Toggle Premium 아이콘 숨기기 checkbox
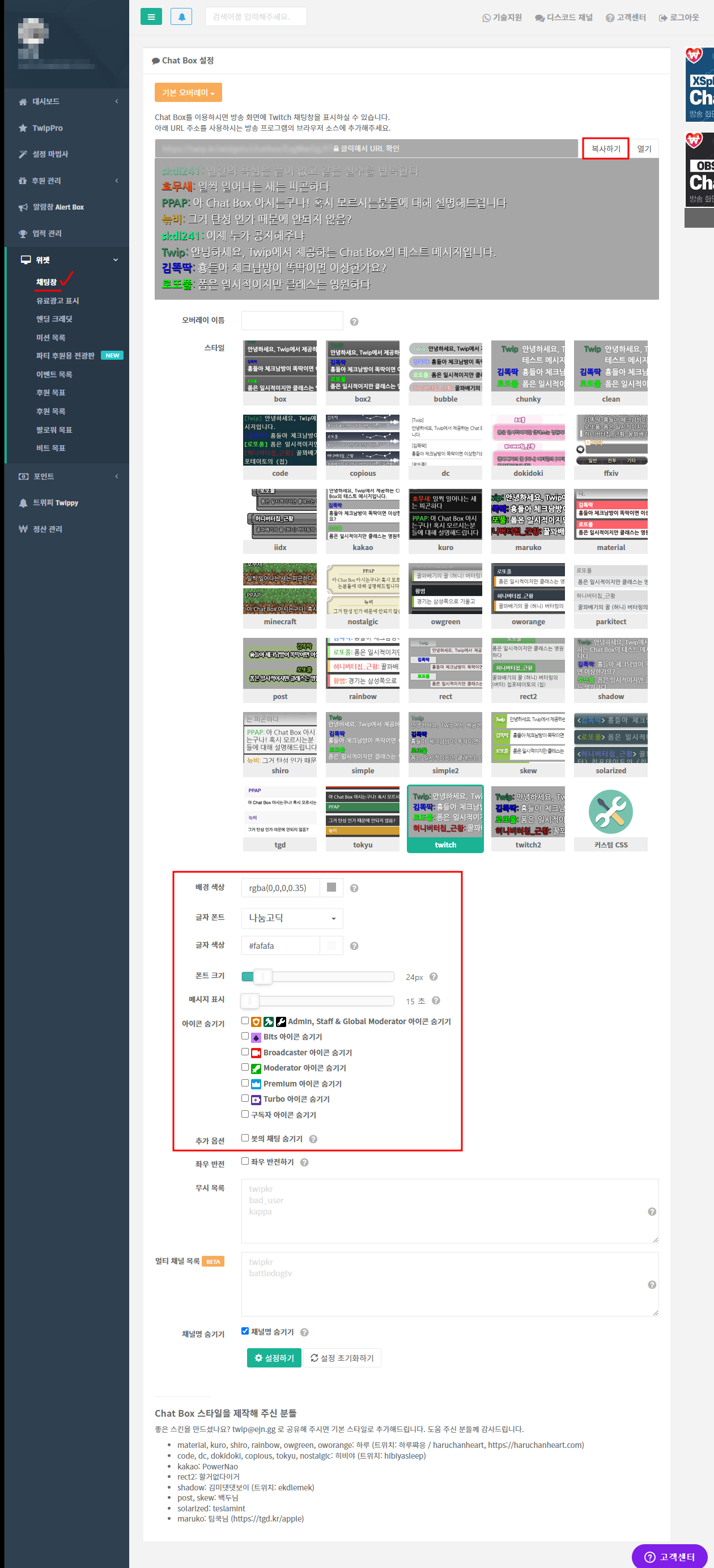This screenshot has height=1568, width=714. (245, 1083)
